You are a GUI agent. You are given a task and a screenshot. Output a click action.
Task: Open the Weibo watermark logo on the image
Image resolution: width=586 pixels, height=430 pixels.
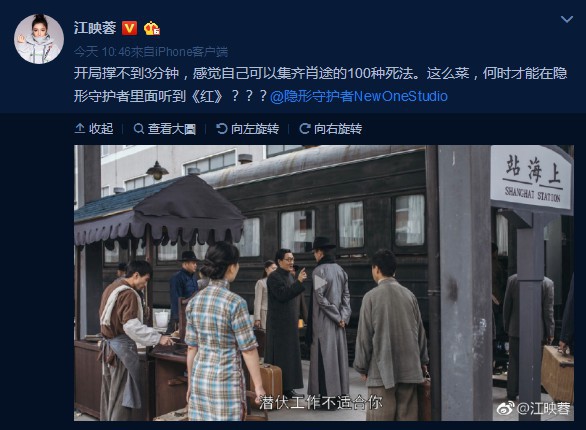click(x=505, y=409)
